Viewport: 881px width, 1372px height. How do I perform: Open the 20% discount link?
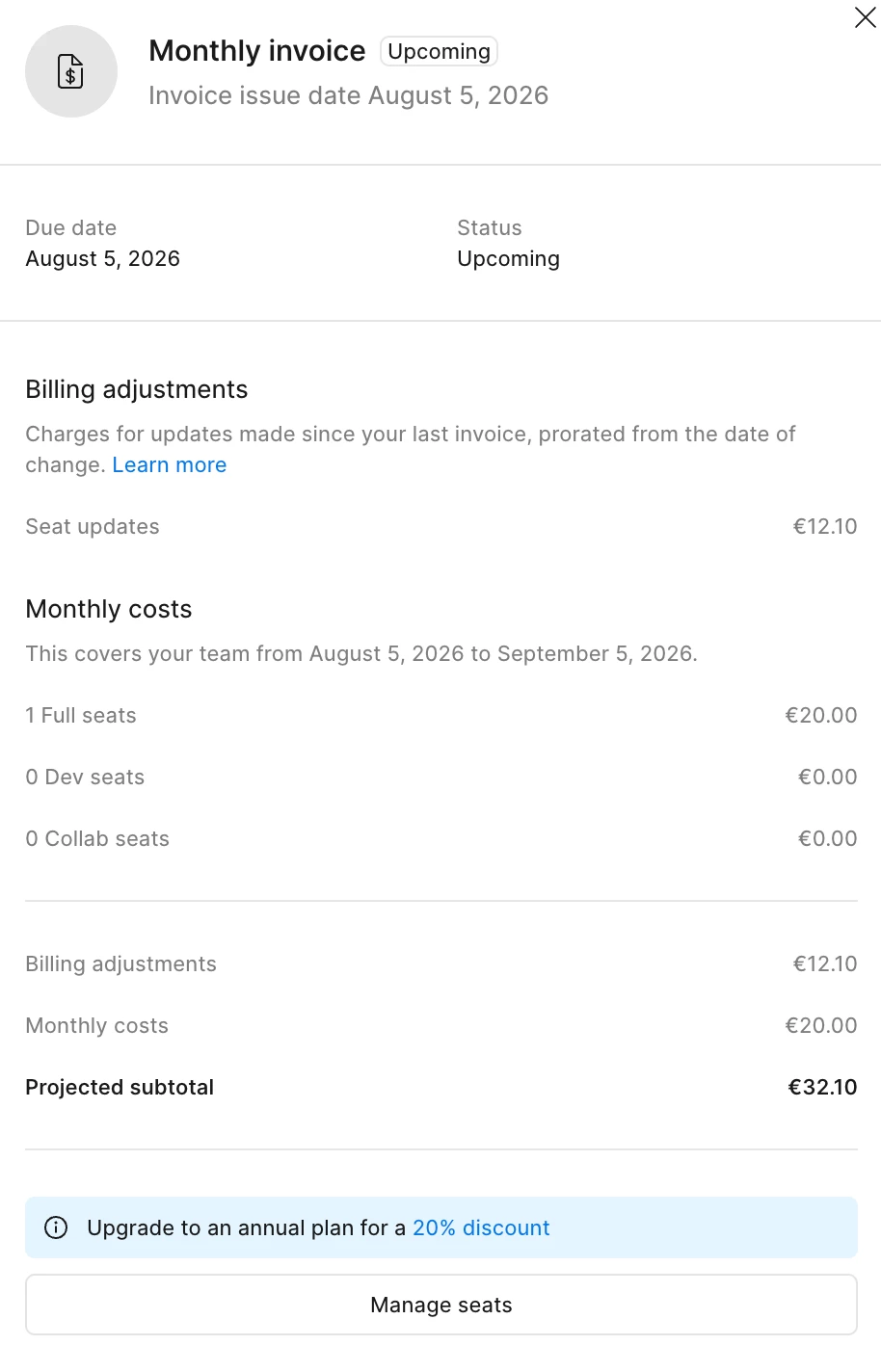click(x=481, y=1227)
